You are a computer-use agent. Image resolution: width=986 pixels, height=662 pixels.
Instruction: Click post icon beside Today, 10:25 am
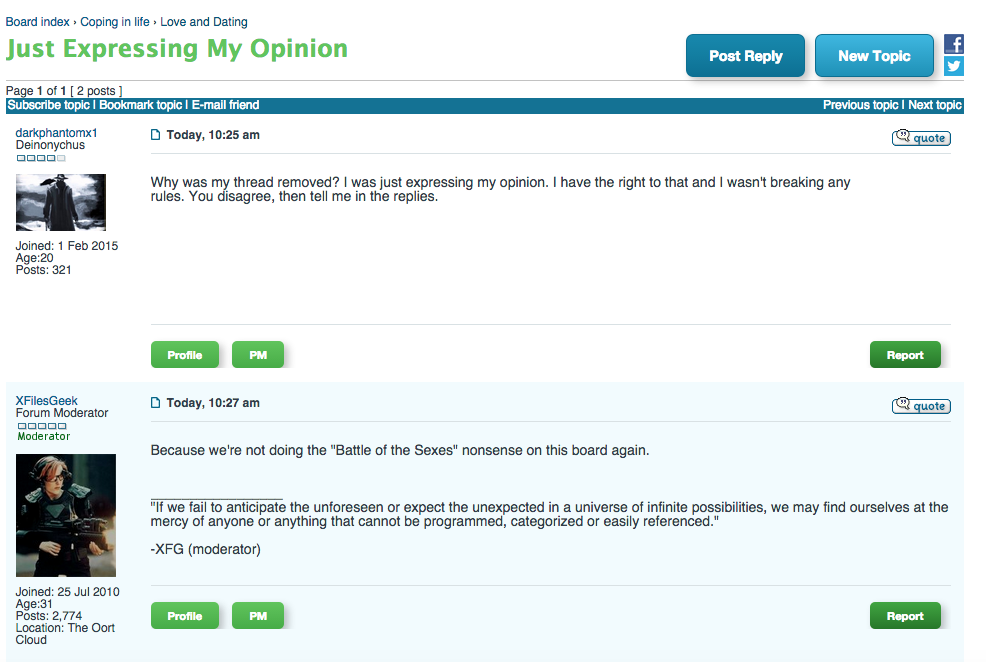click(155, 135)
